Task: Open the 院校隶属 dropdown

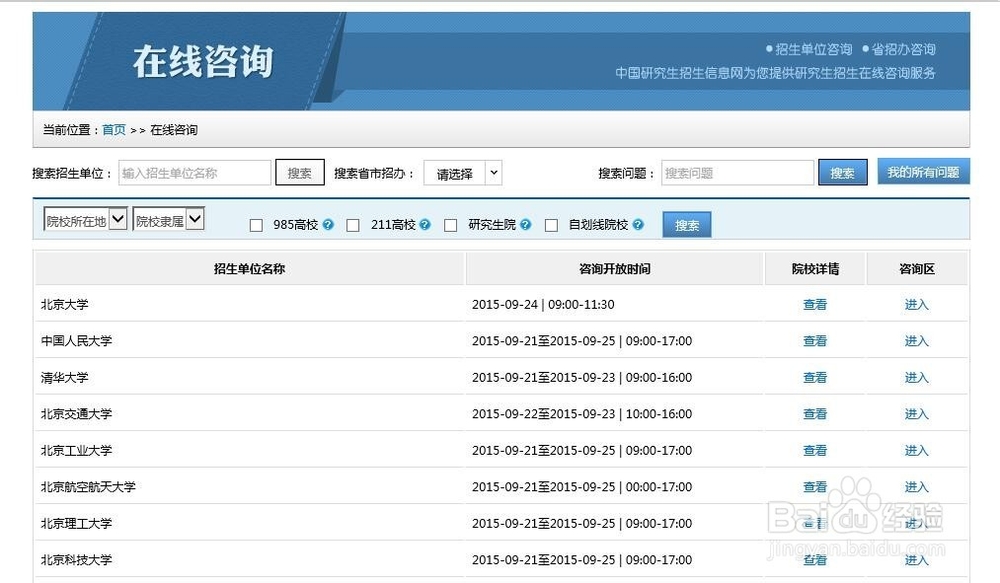Action: (168, 220)
